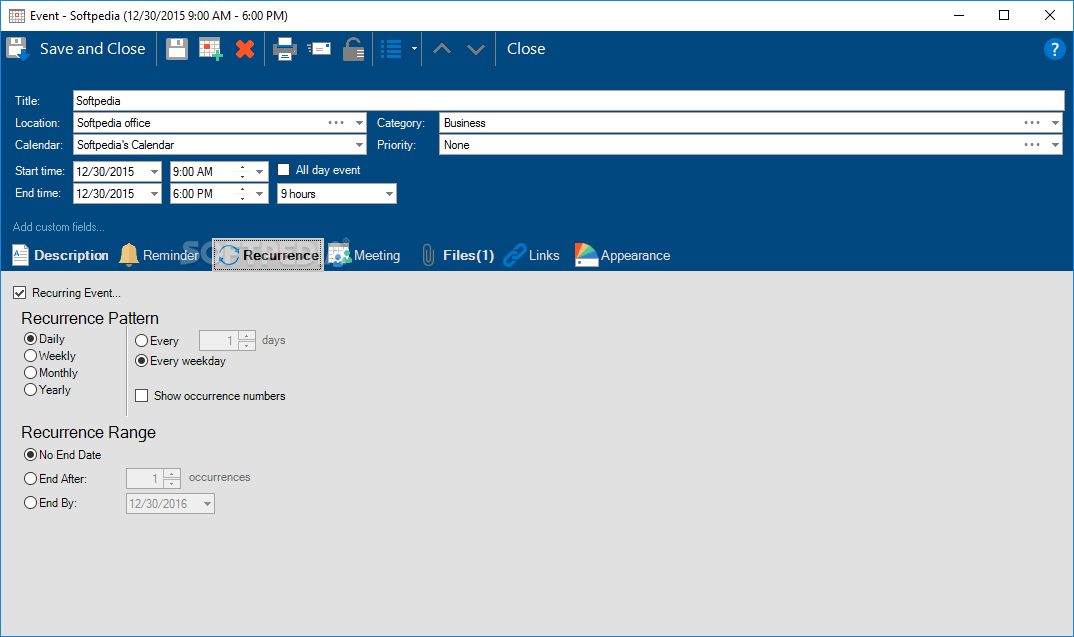This screenshot has width=1074, height=637.
Task: Select the Weekly recurrence pattern
Action: point(30,355)
